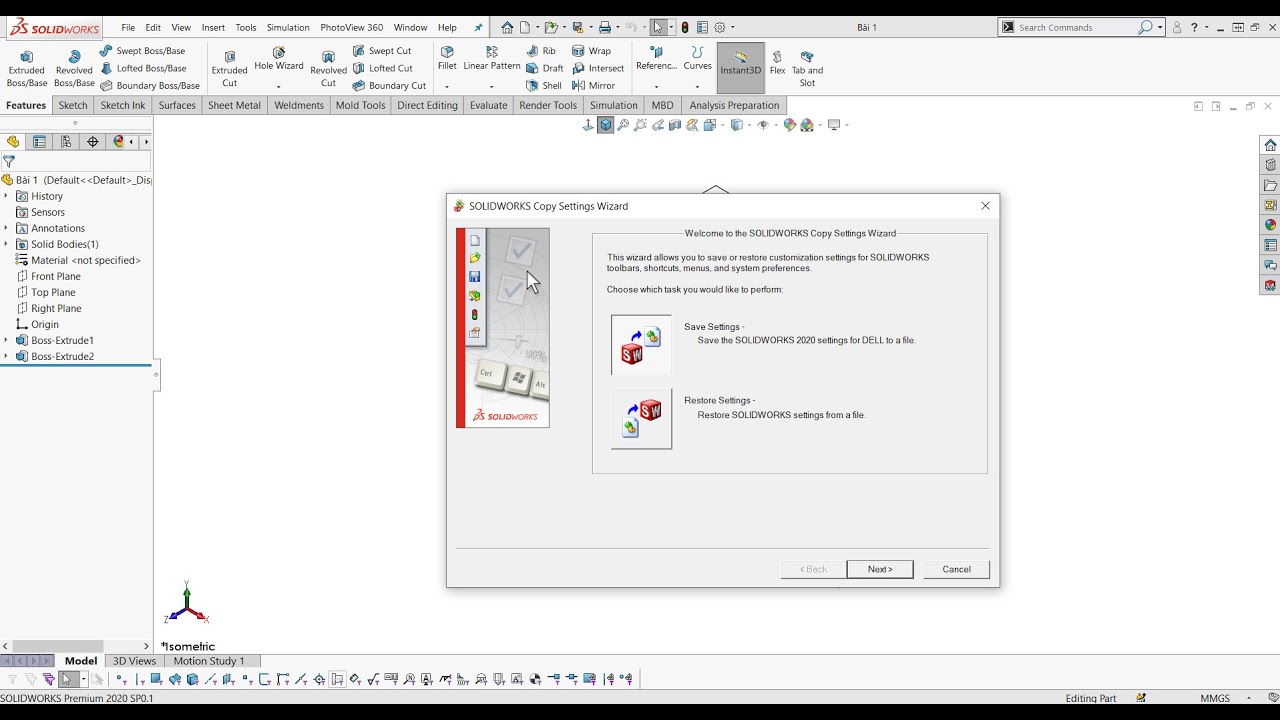Click the Rebuild traffic light icon
This screenshot has width=1280, height=720.
pyautogui.click(x=685, y=27)
